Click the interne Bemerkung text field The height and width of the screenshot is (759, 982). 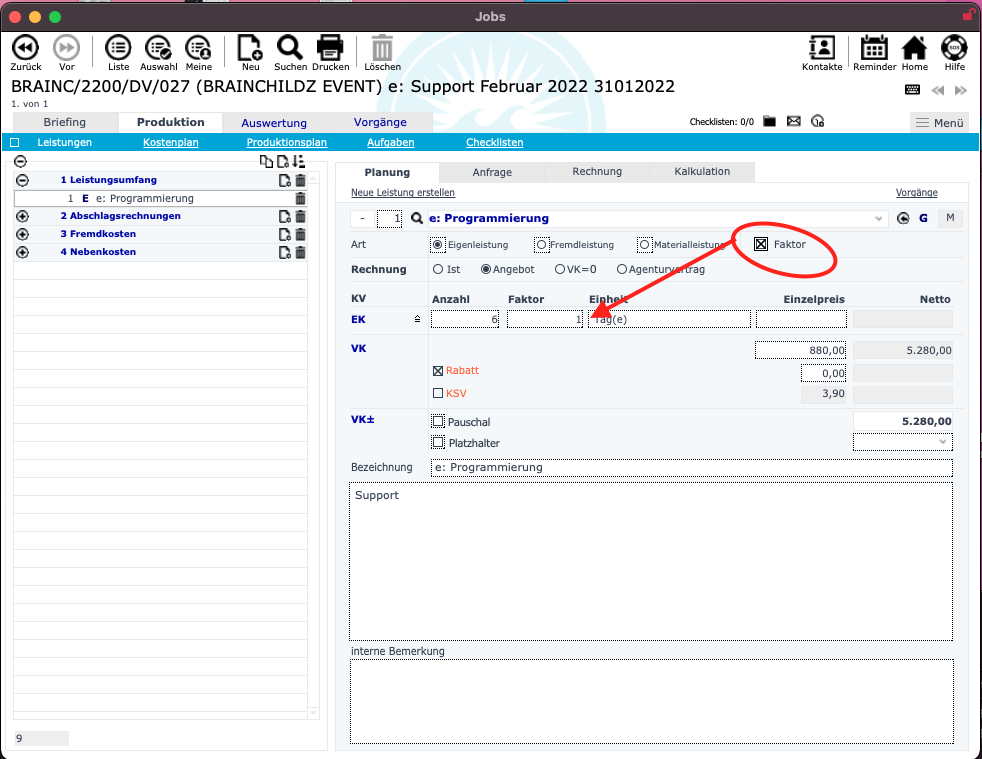pos(651,700)
